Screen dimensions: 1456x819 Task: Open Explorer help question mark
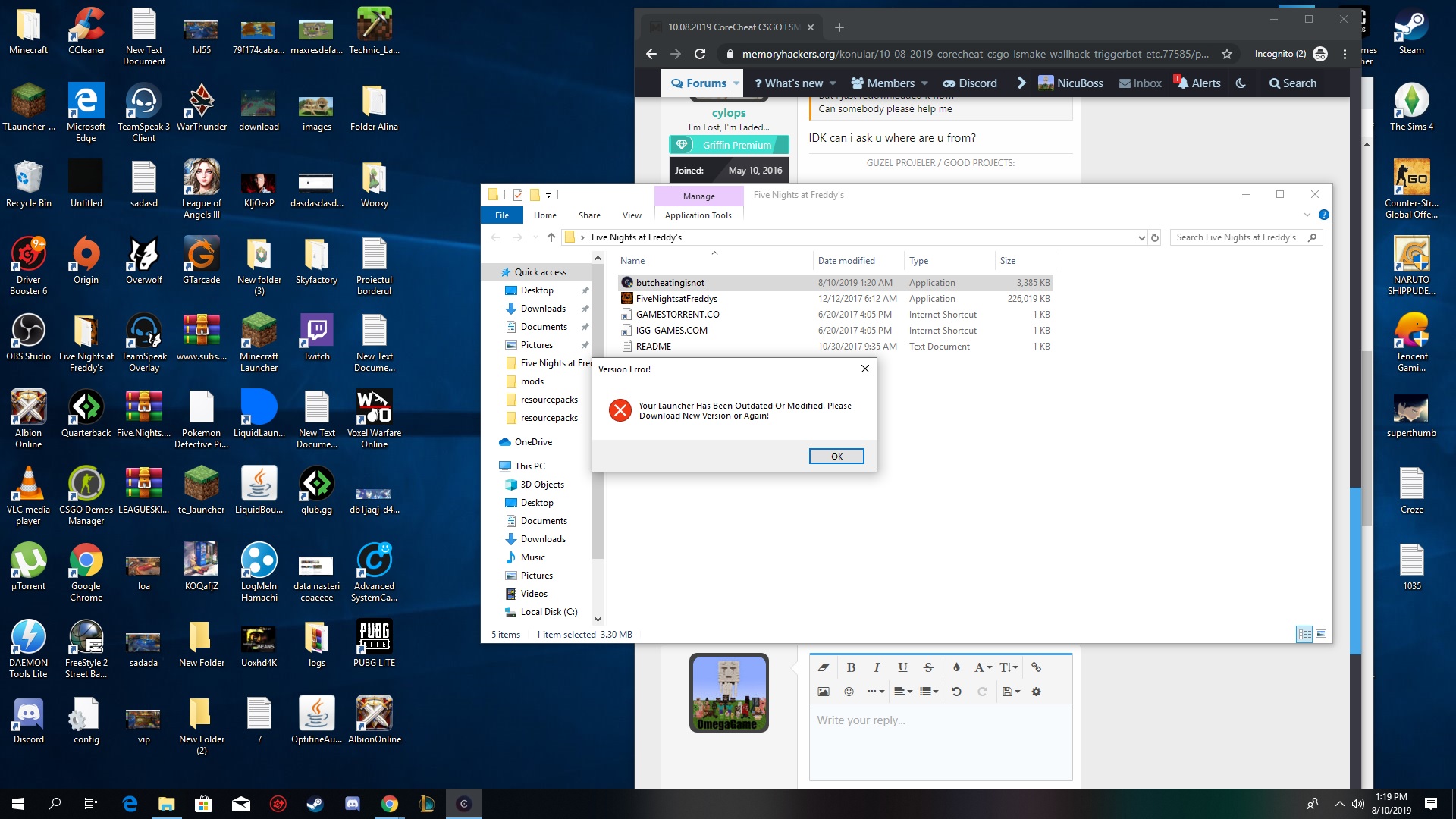point(1324,215)
